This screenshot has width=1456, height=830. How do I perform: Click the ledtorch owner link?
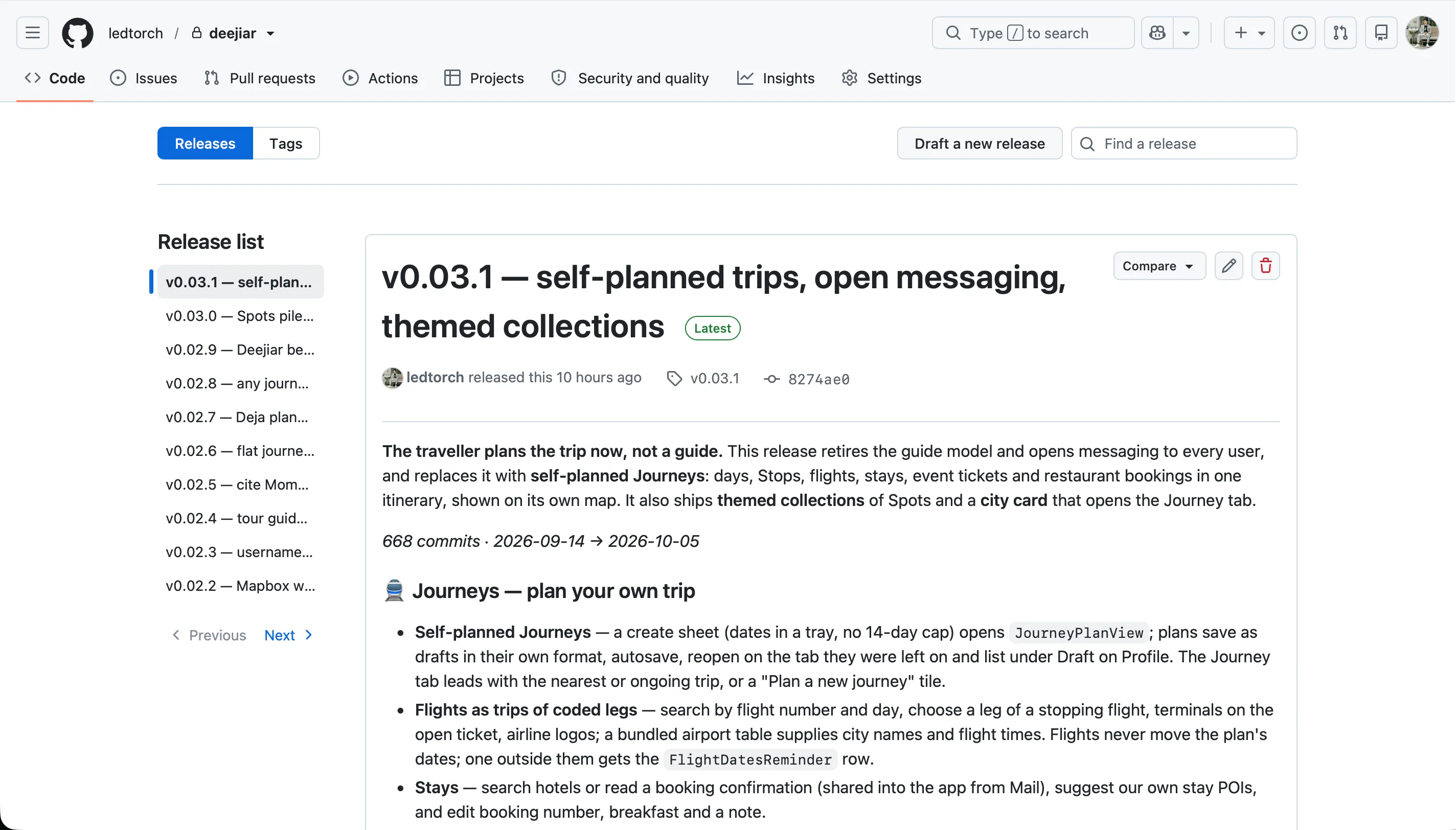pos(135,33)
